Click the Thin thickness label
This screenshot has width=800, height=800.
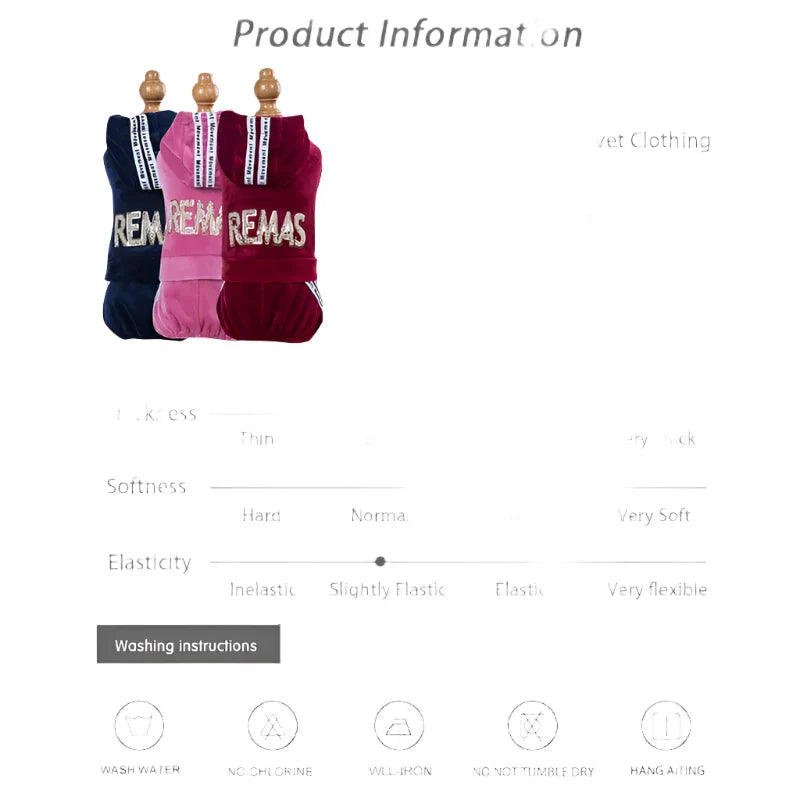pyautogui.click(x=257, y=439)
